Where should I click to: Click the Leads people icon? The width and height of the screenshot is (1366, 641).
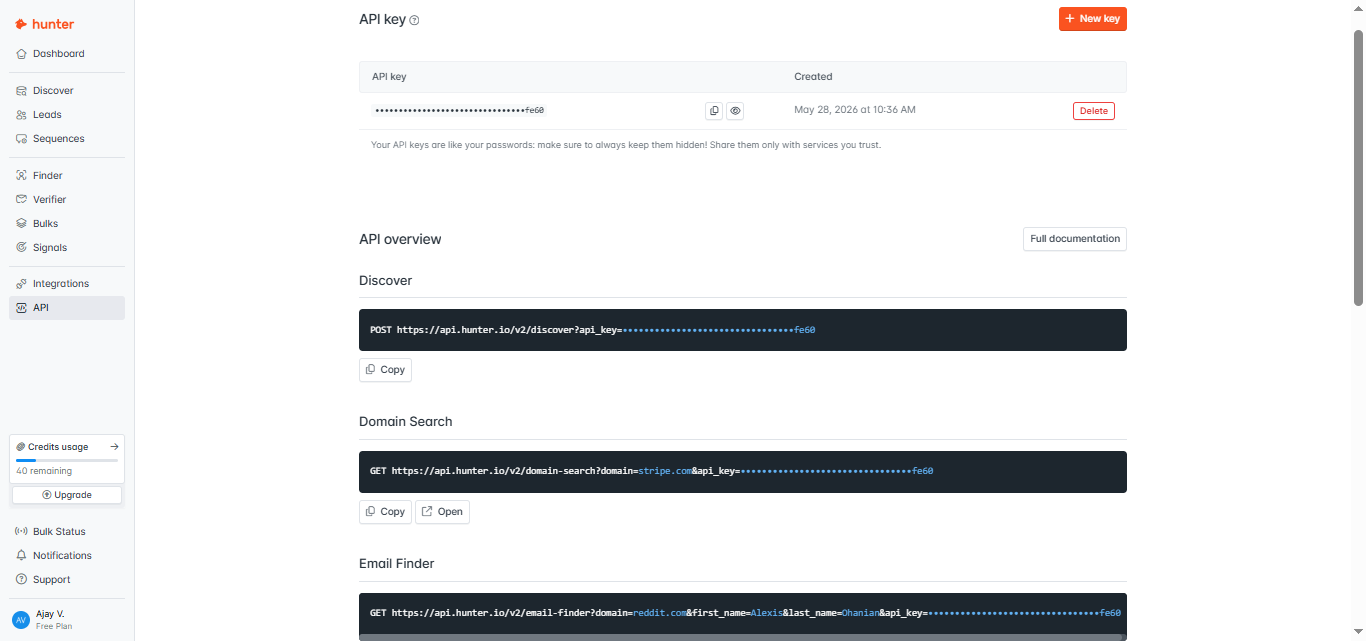pos(22,115)
